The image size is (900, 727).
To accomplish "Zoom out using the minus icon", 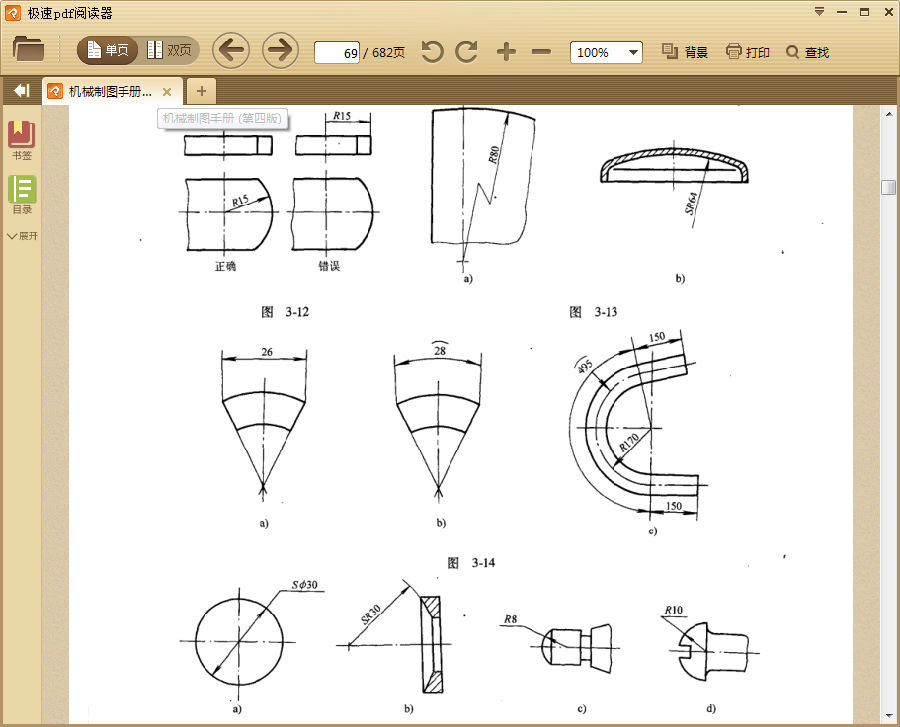I will [541, 52].
